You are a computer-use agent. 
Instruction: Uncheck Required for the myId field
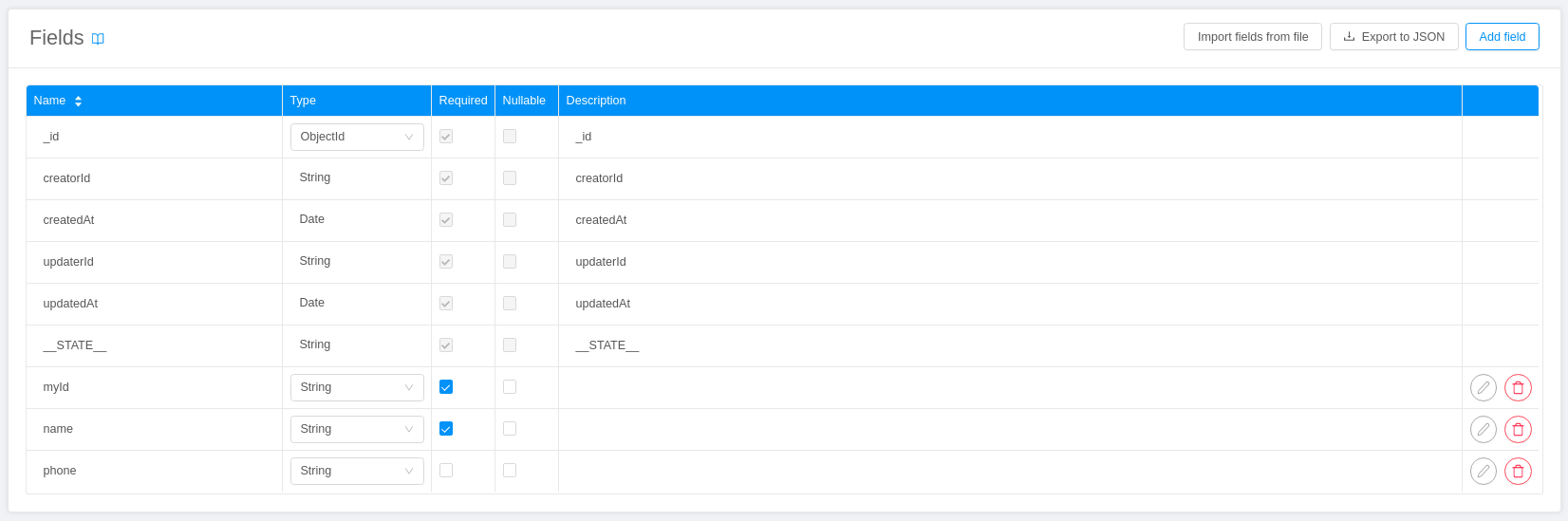446,387
